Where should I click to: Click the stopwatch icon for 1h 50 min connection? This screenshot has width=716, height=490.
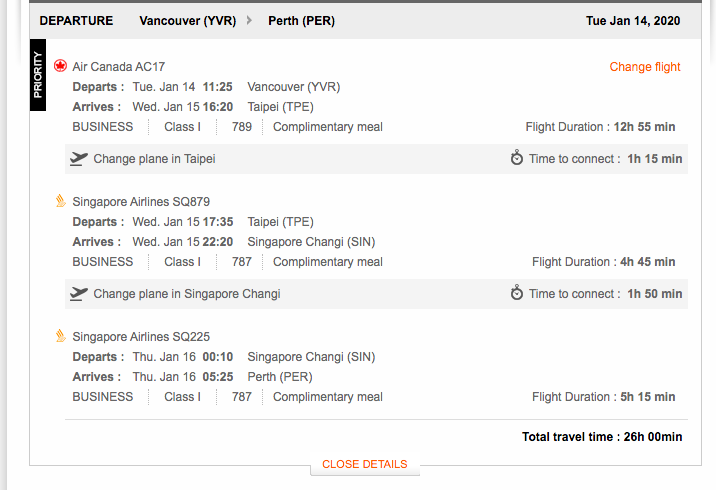(x=517, y=292)
